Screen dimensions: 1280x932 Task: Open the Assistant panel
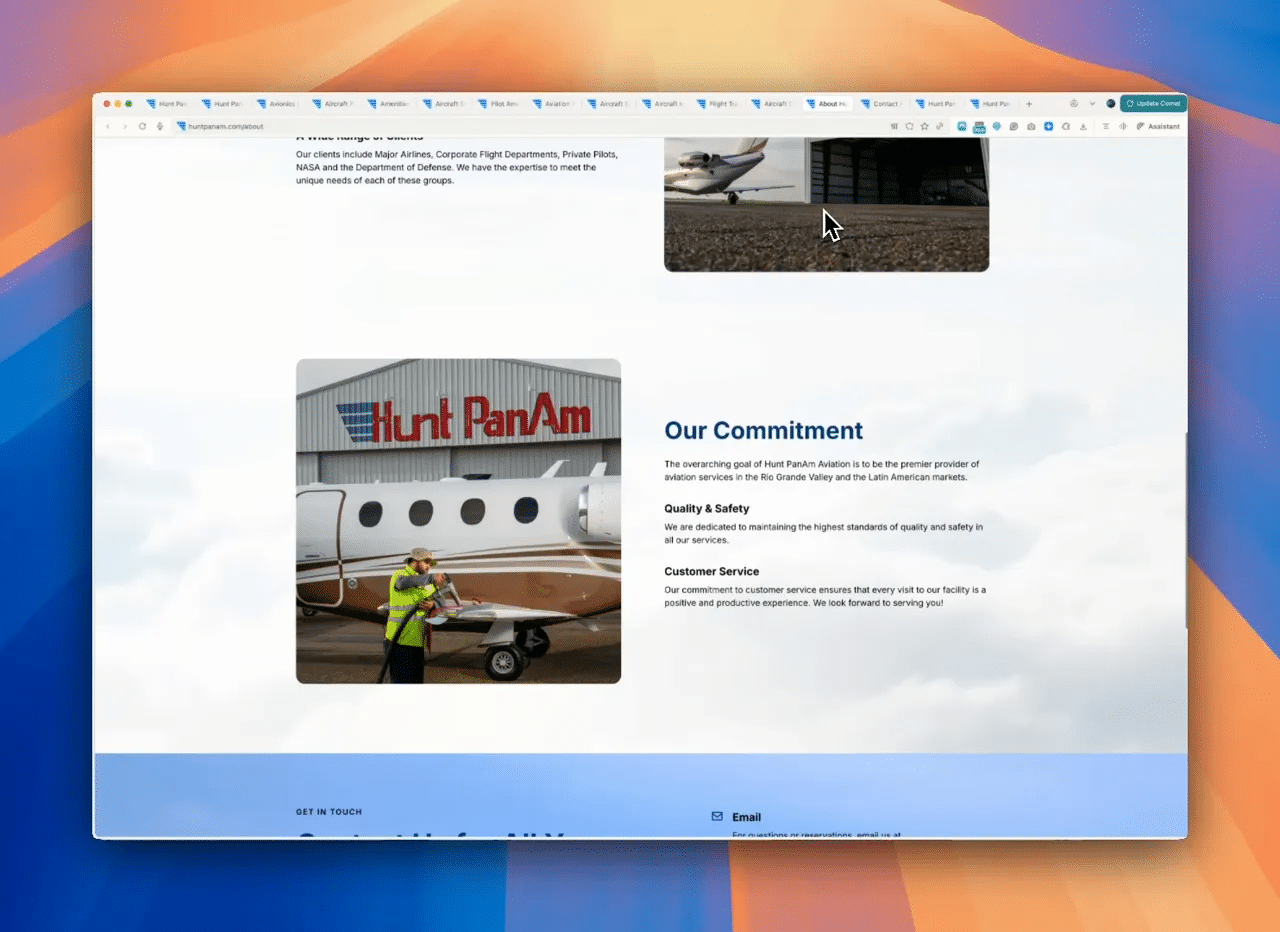click(x=1160, y=126)
